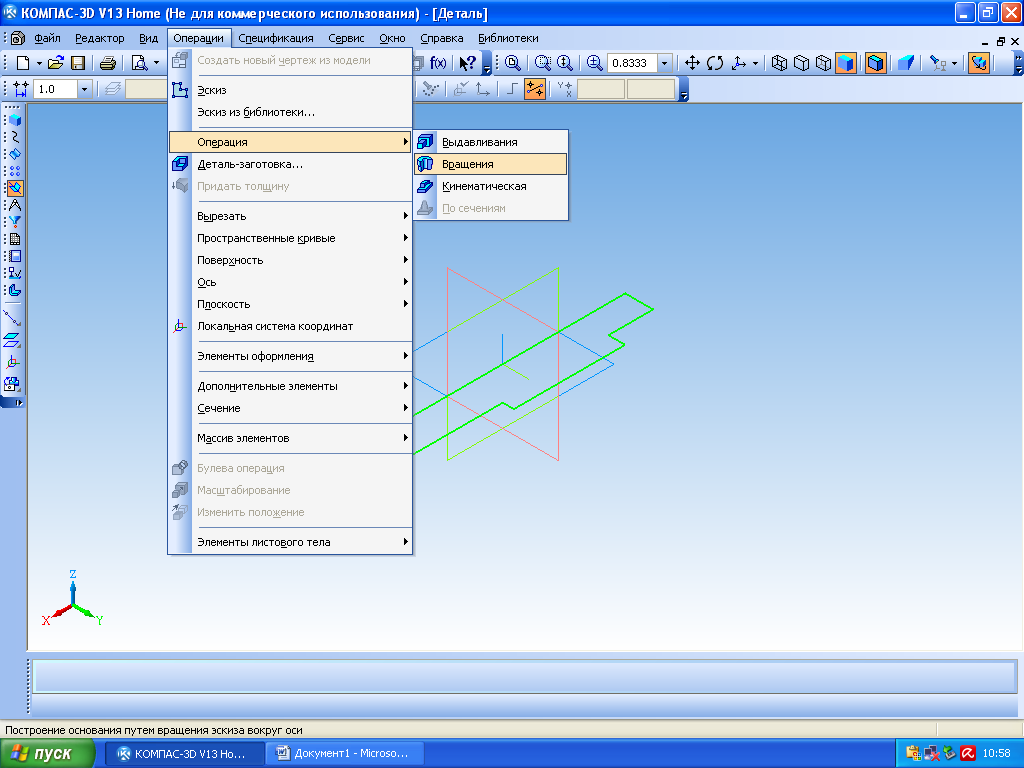Screen dimensions: 1024x768
Task: Open the print preview icon
Action: point(139,63)
